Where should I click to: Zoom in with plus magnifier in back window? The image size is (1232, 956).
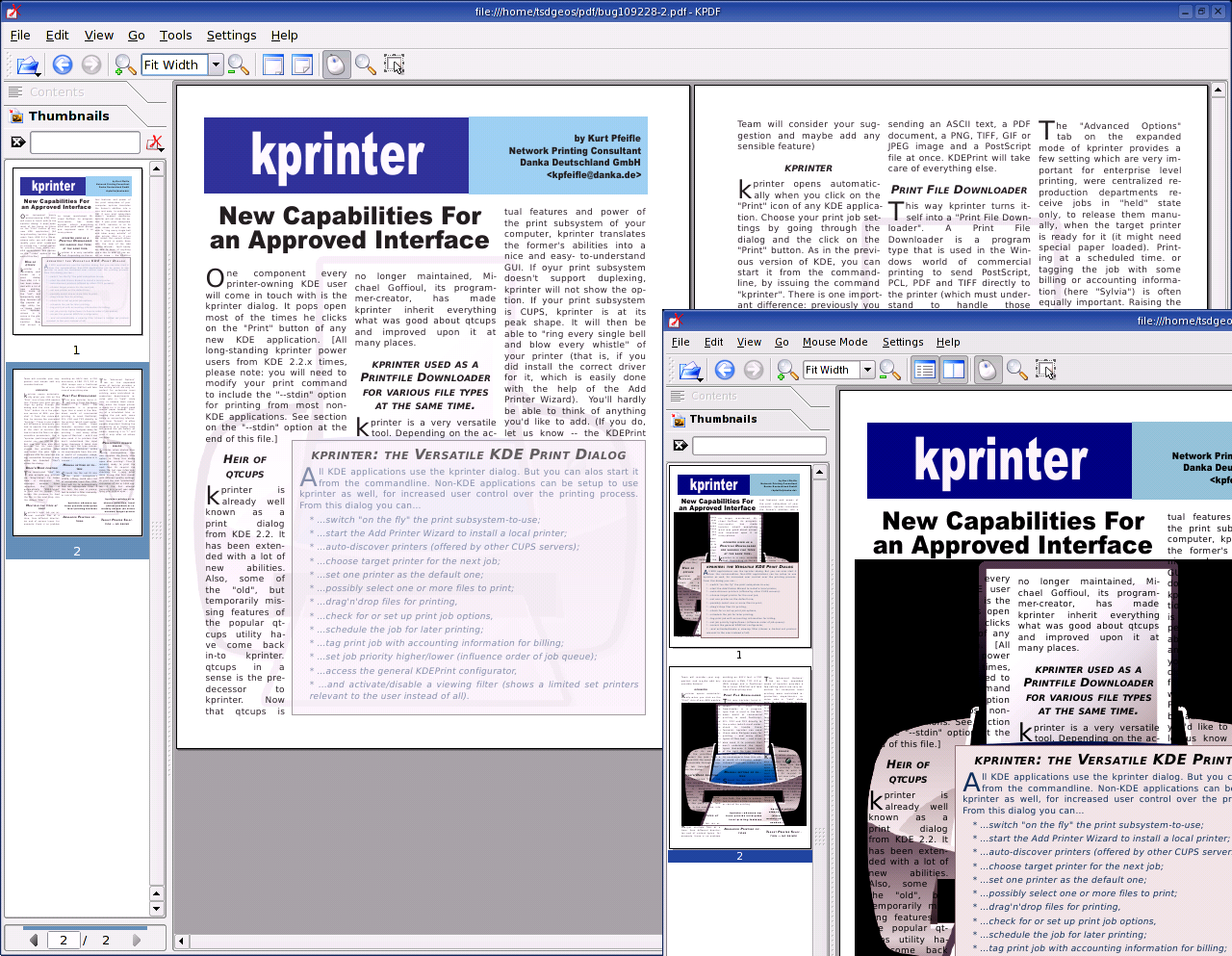[125, 65]
